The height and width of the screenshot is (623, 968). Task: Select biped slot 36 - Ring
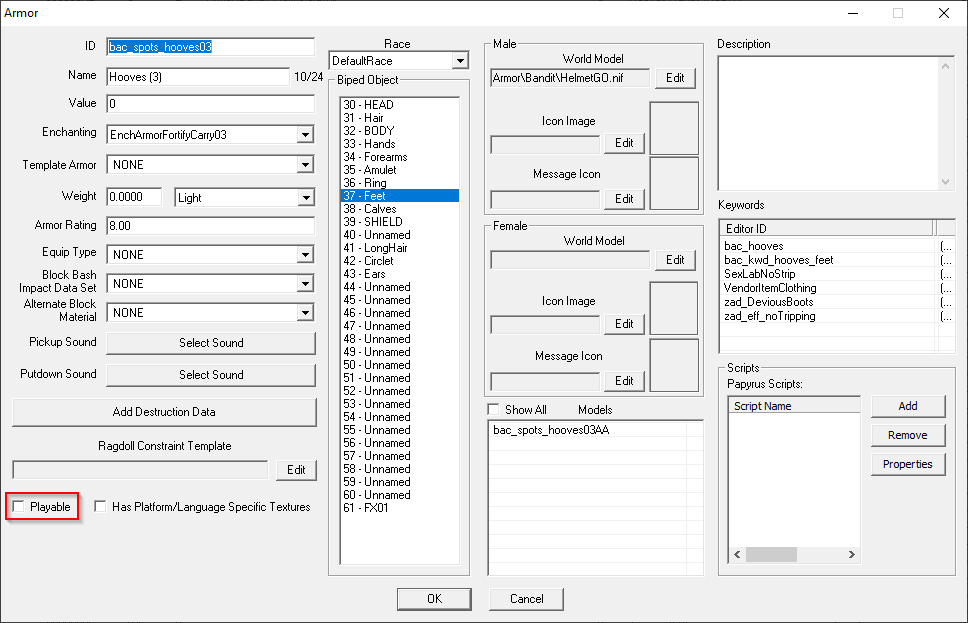click(400, 183)
